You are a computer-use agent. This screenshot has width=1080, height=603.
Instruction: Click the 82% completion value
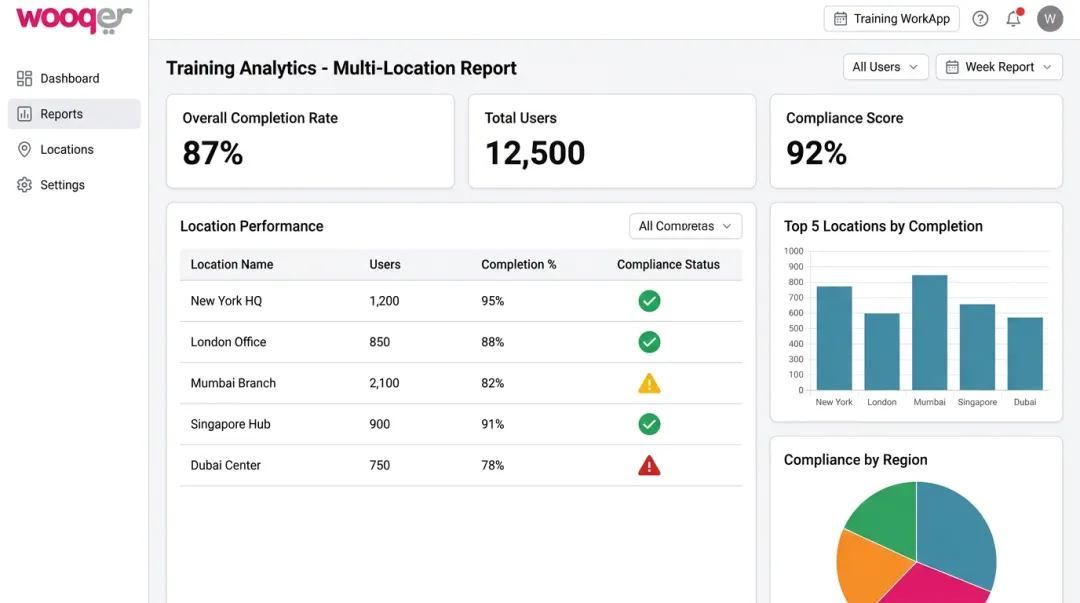pyautogui.click(x=492, y=383)
